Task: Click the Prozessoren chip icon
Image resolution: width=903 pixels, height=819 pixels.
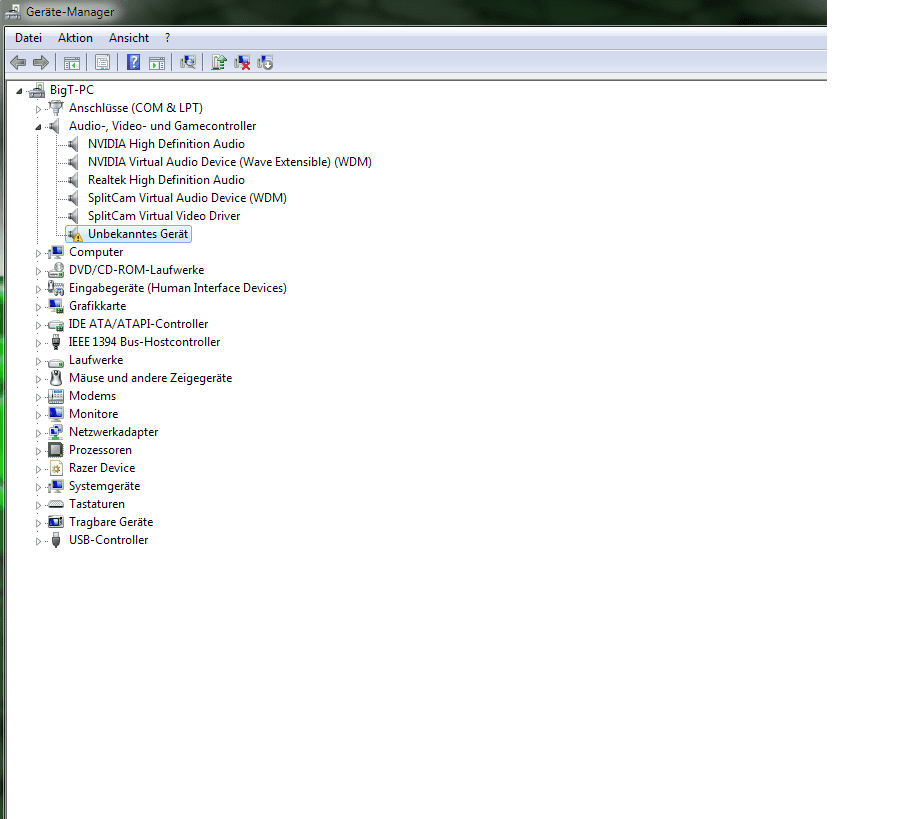Action: click(56, 450)
